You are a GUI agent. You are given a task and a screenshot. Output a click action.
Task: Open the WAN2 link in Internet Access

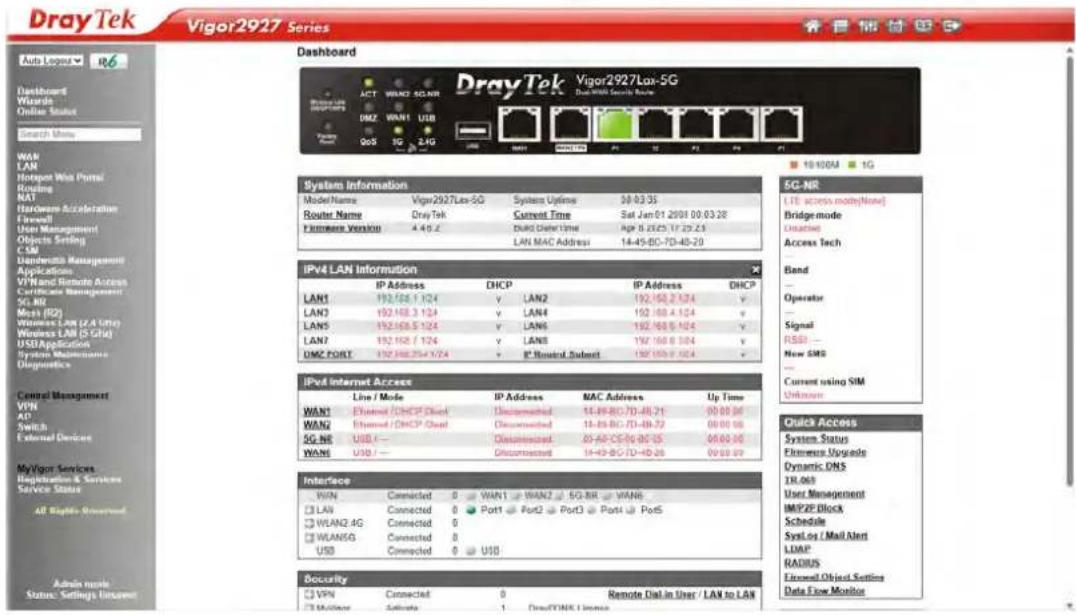click(x=317, y=425)
